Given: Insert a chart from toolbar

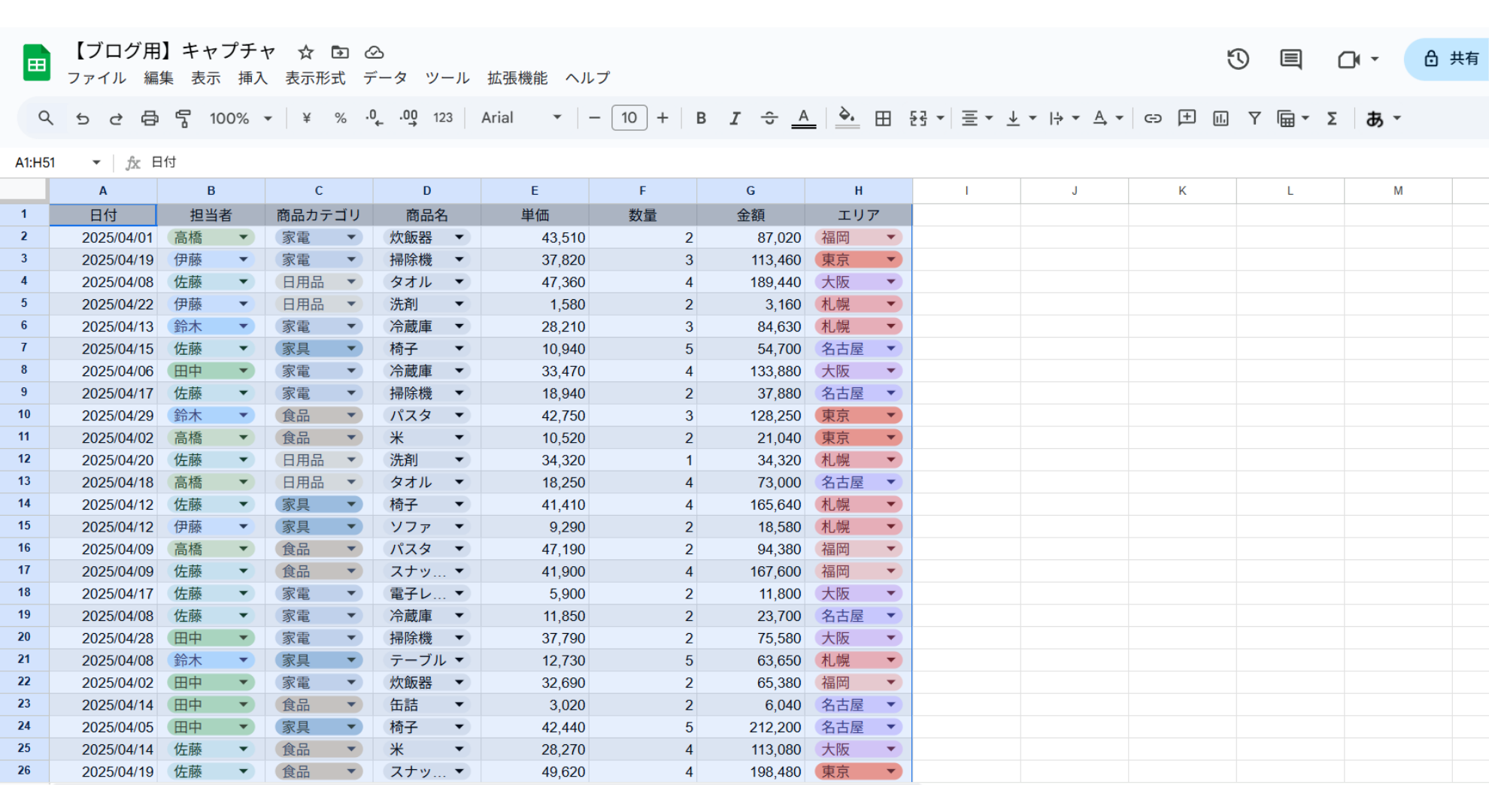Looking at the screenshot, I should [1221, 118].
